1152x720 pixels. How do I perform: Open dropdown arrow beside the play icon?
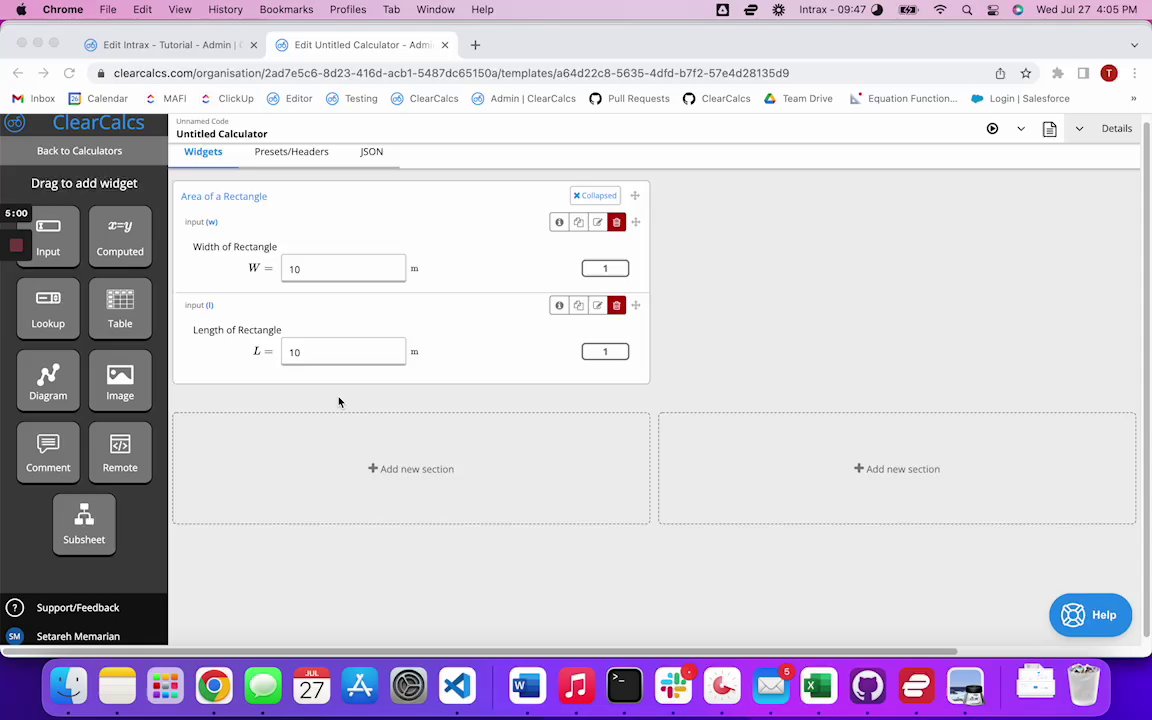click(x=1020, y=129)
